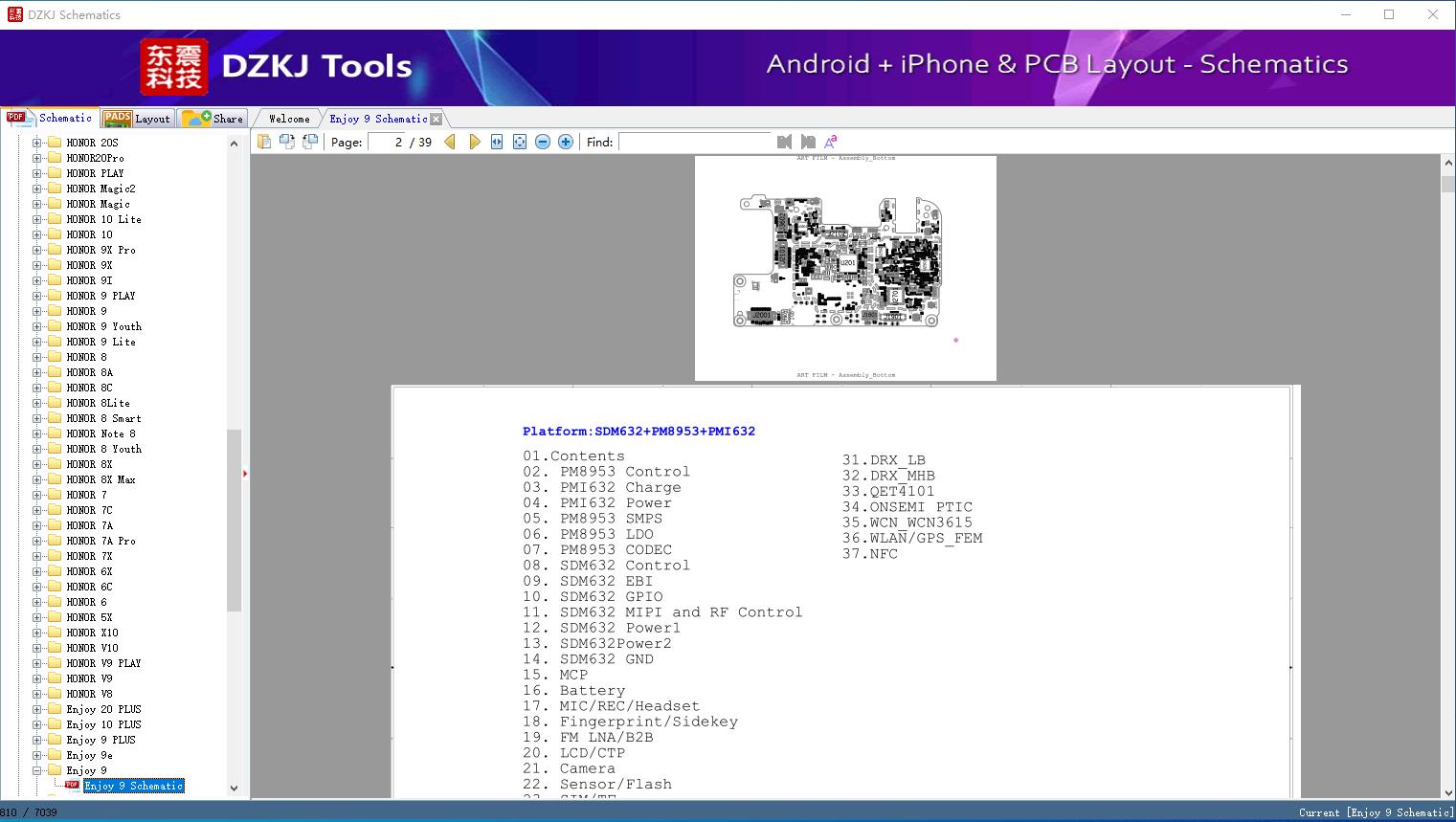Expand the HONOR 9X Pro folder

37,250
